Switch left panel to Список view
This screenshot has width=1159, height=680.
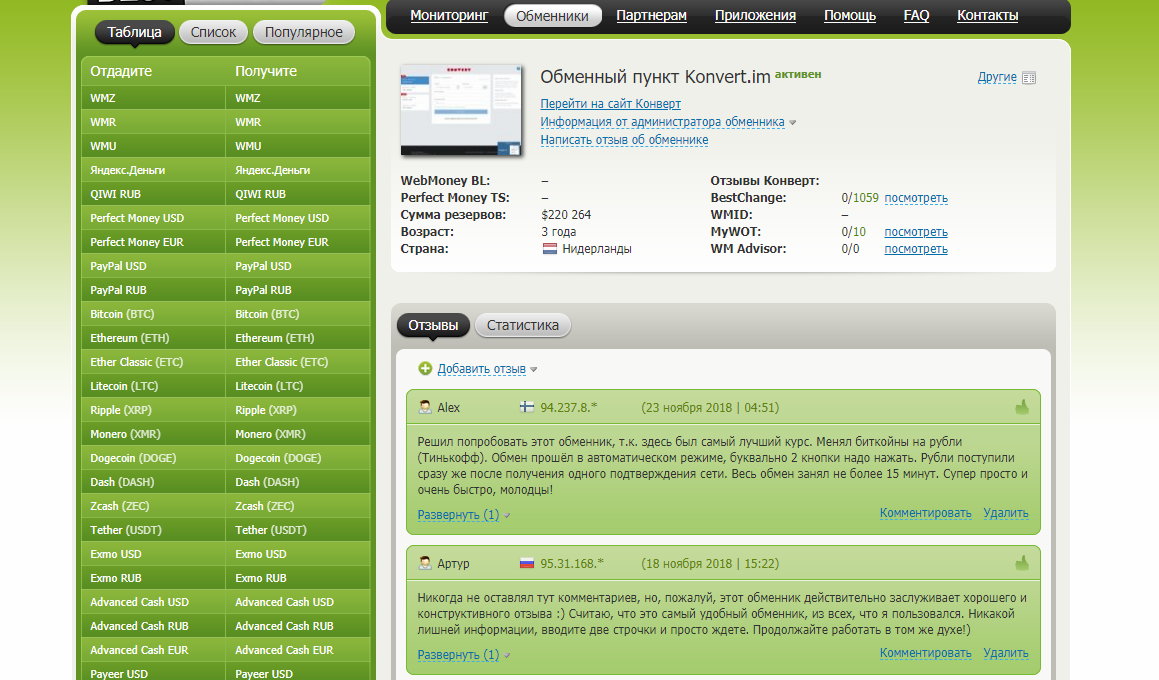(213, 32)
